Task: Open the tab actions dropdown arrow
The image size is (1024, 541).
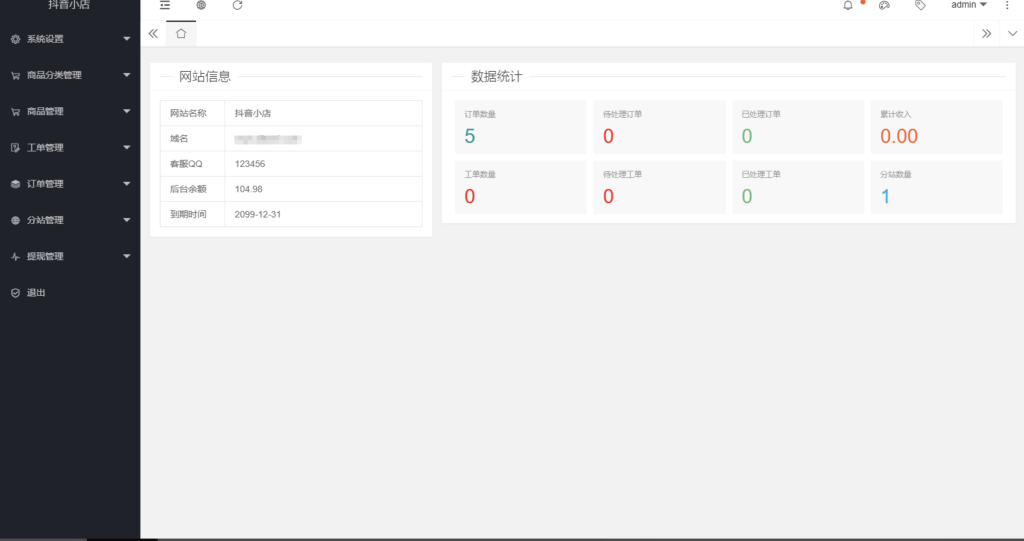Action: pos(1012,33)
